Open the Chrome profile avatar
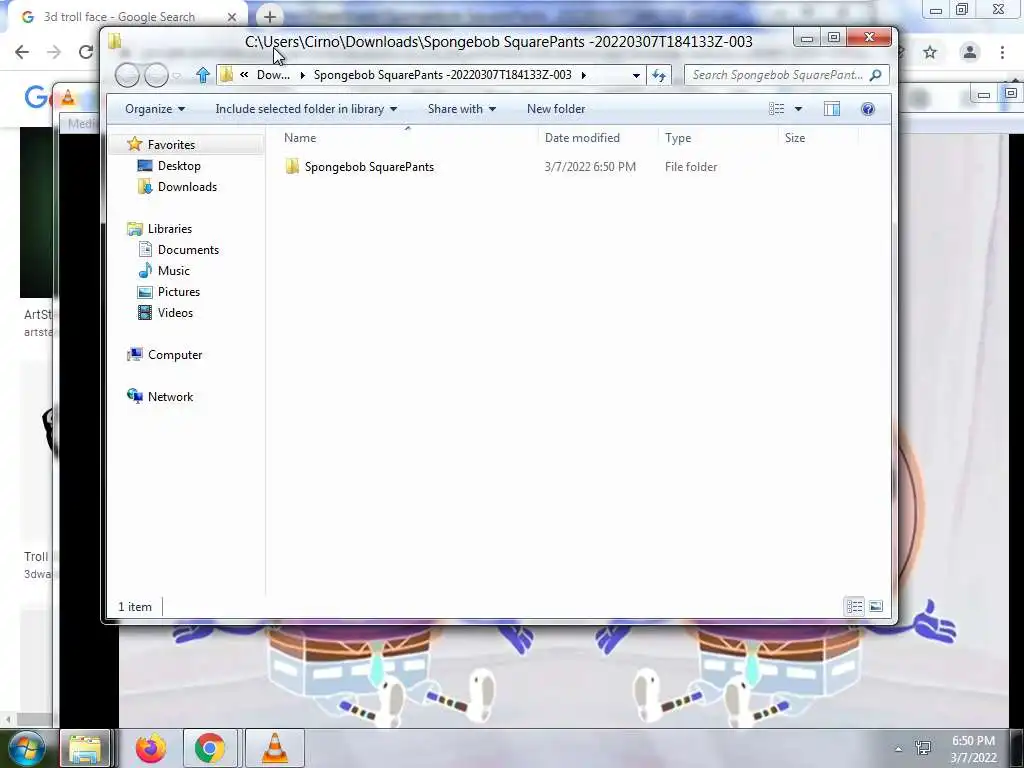Screen dimensions: 1024x768 (x=970, y=52)
